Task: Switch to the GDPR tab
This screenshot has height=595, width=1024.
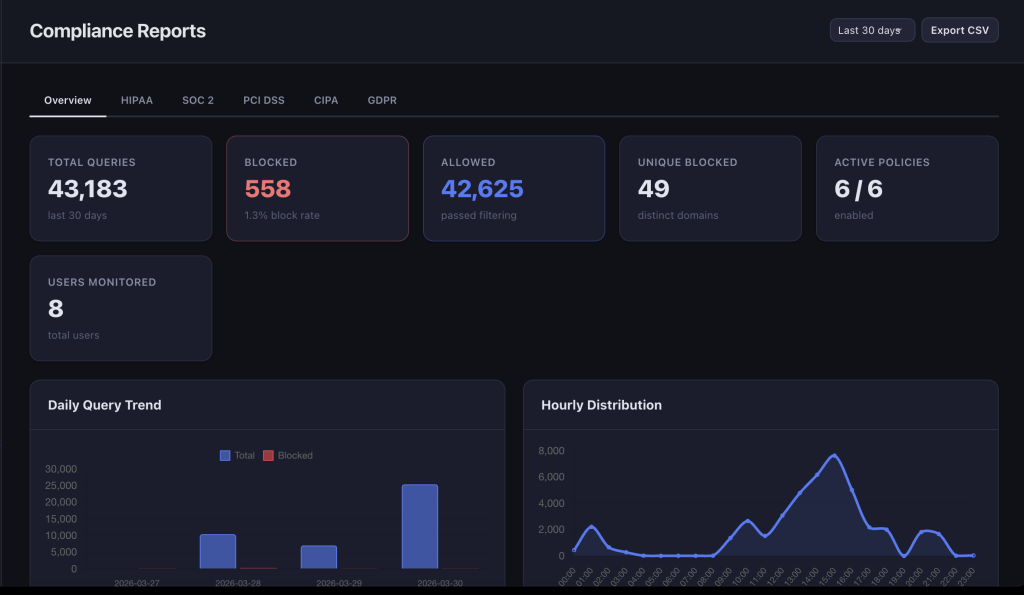Action: [382, 100]
